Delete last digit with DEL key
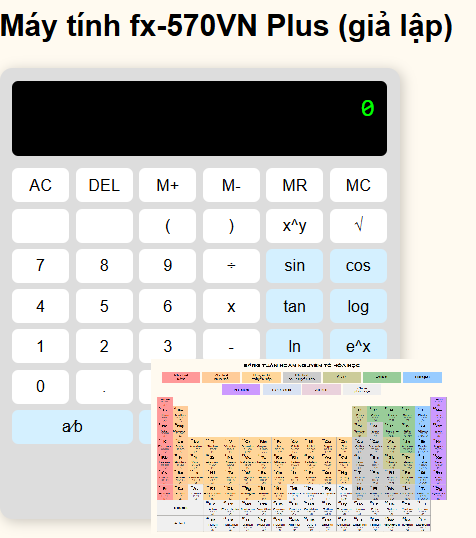The height and width of the screenshot is (538, 476). click(104, 185)
